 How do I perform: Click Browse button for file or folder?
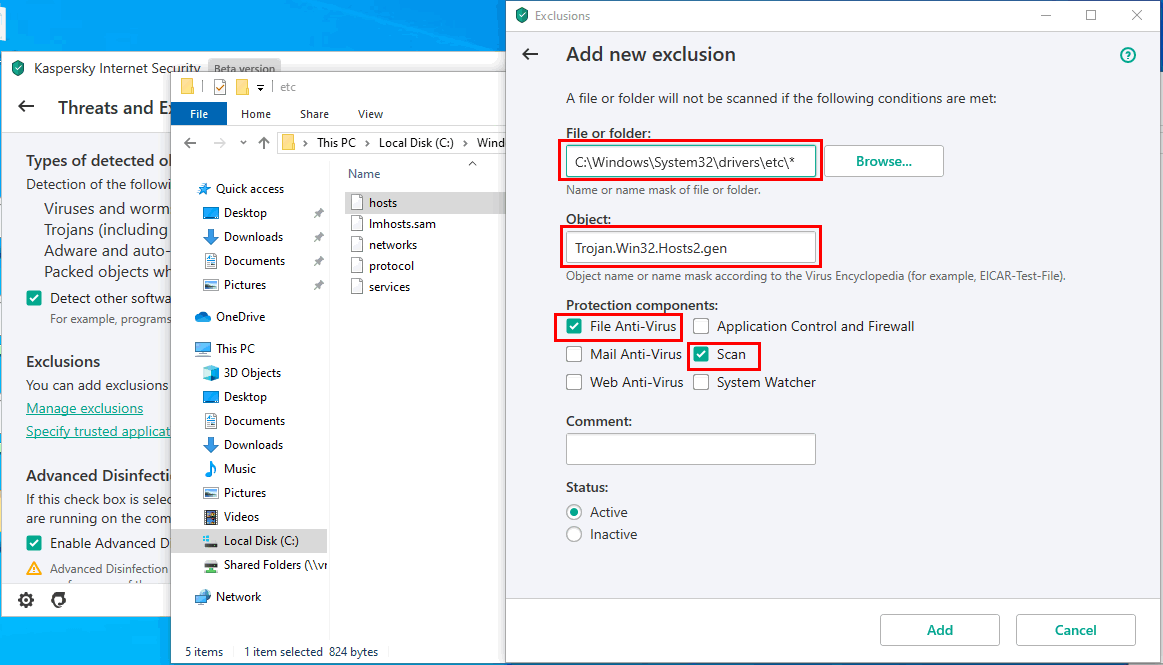point(883,161)
